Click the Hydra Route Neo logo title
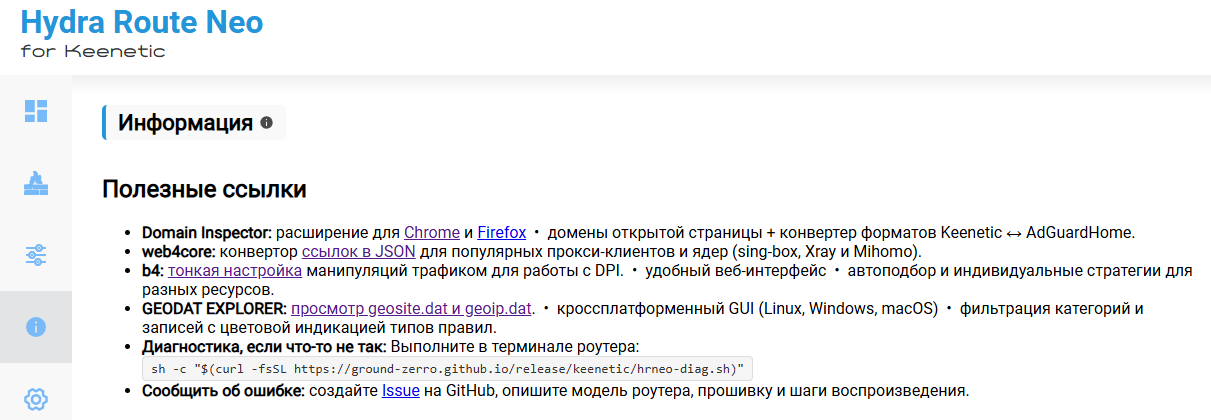Viewport: 1211px width, 420px height. click(141, 22)
